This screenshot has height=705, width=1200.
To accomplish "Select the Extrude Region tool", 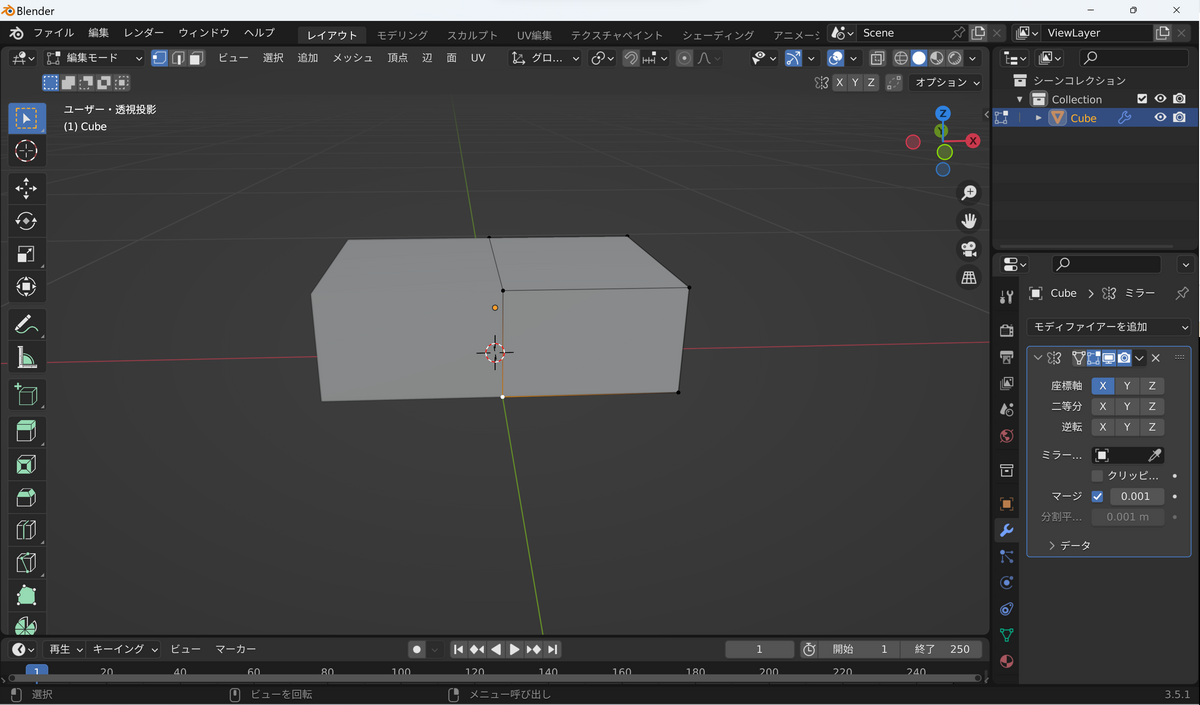I will (x=27, y=432).
